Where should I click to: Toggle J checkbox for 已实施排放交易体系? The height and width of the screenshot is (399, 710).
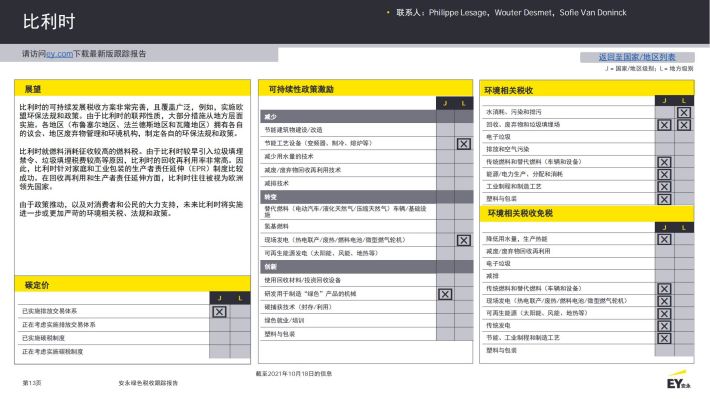(x=219, y=312)
